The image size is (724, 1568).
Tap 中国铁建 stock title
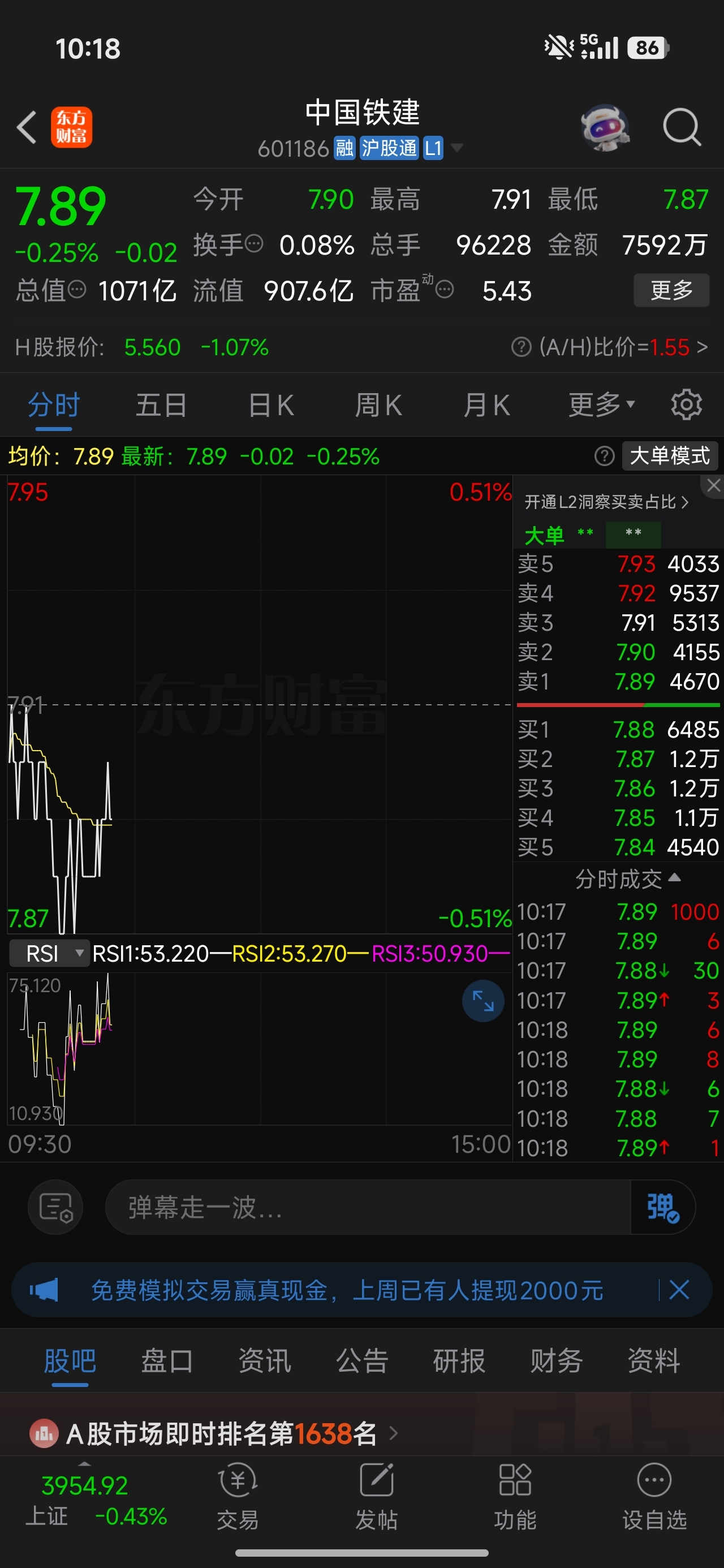coord(363,112)
